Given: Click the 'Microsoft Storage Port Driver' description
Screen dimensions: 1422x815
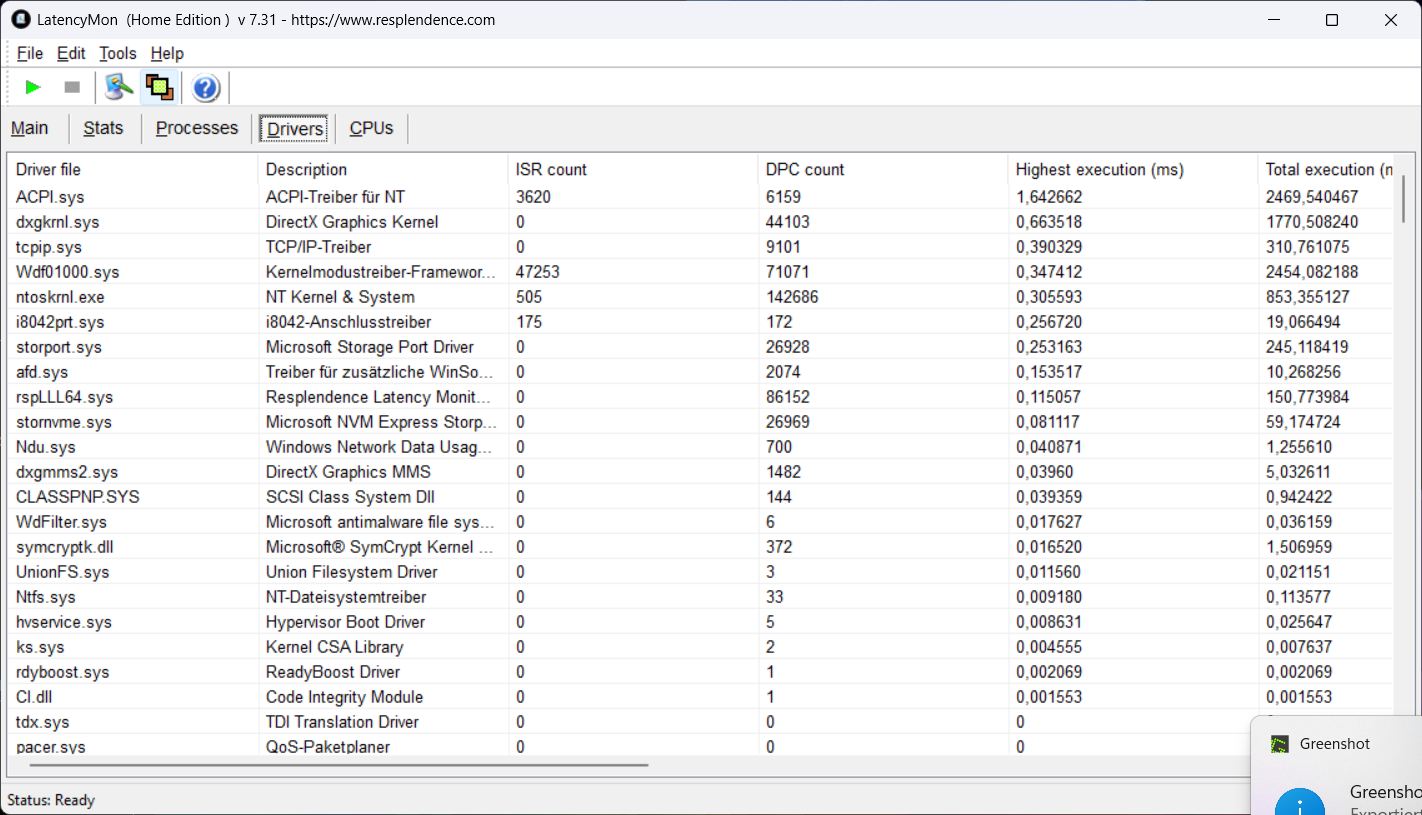Looking at the screenshot, I should (370, 347).
